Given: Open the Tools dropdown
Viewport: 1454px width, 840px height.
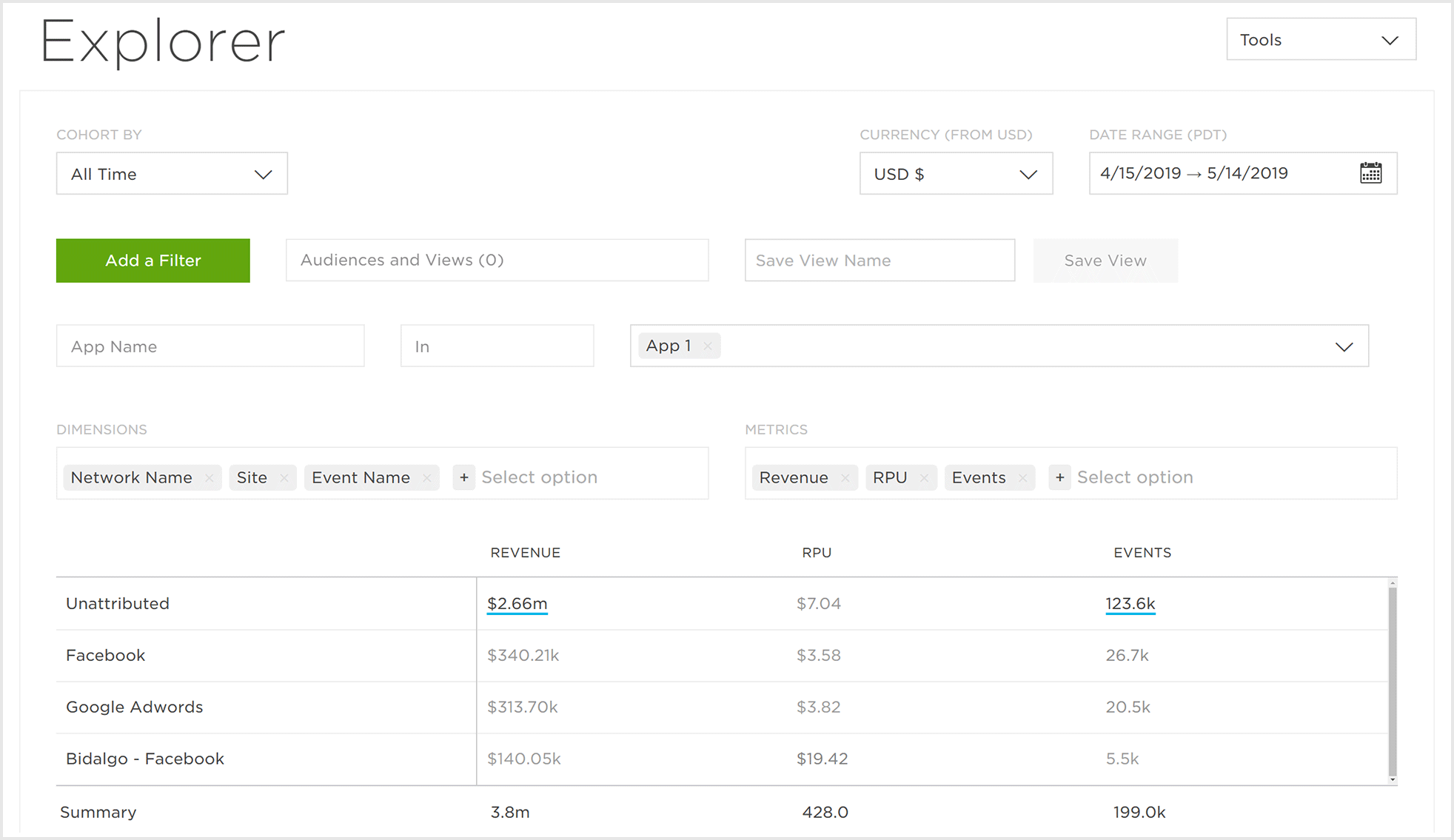Looking at the screenshot, I should (1321, 40).
